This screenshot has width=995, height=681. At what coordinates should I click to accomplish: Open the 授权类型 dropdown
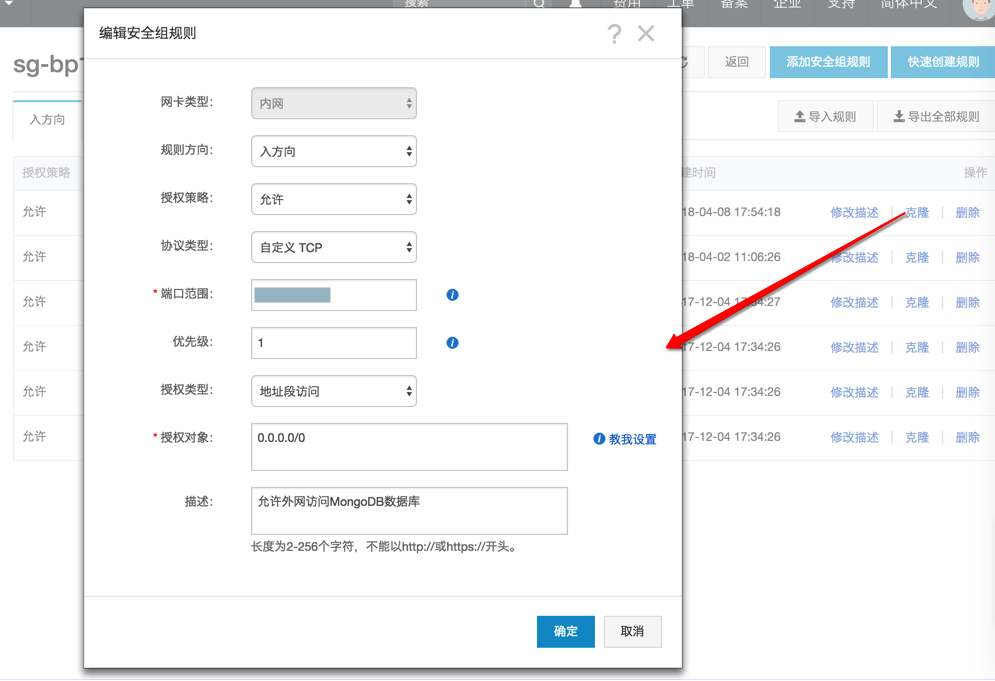click(x=334, y=391)
